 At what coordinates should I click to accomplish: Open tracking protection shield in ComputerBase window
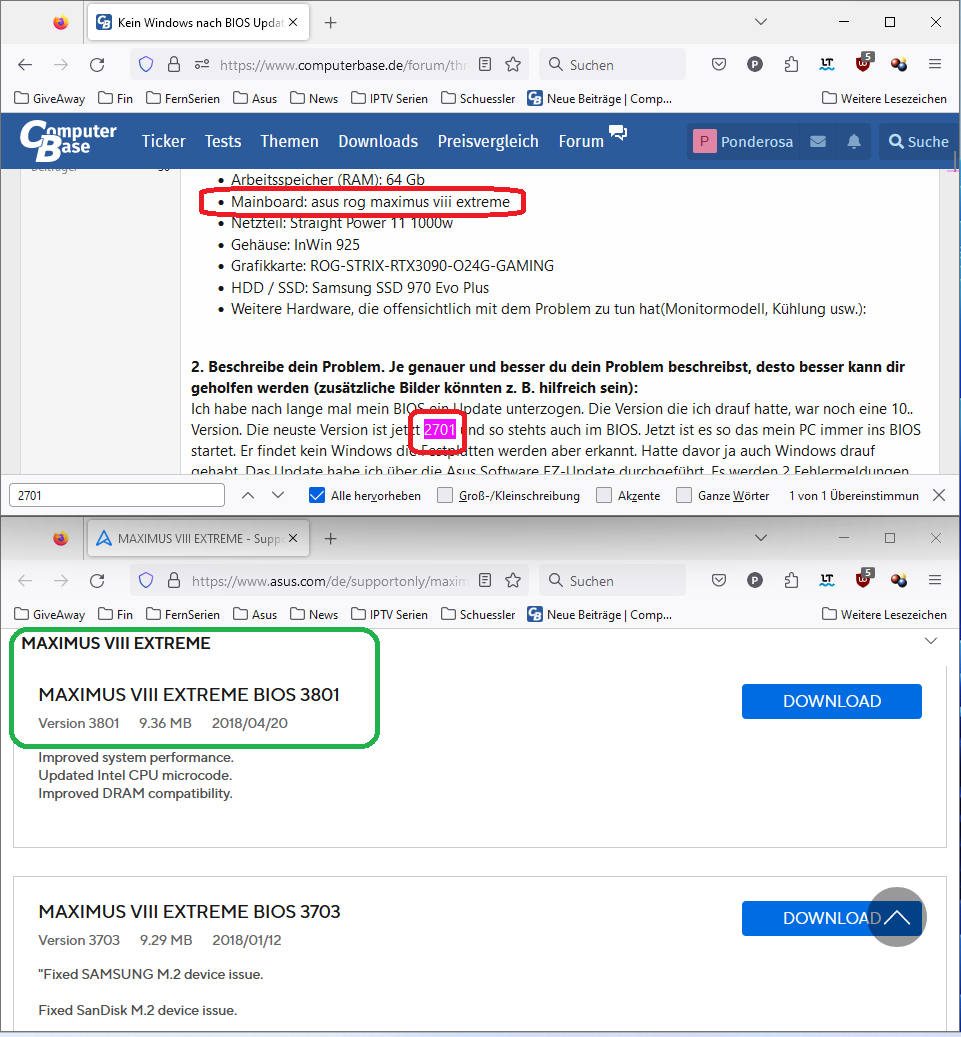coord(146,64)
